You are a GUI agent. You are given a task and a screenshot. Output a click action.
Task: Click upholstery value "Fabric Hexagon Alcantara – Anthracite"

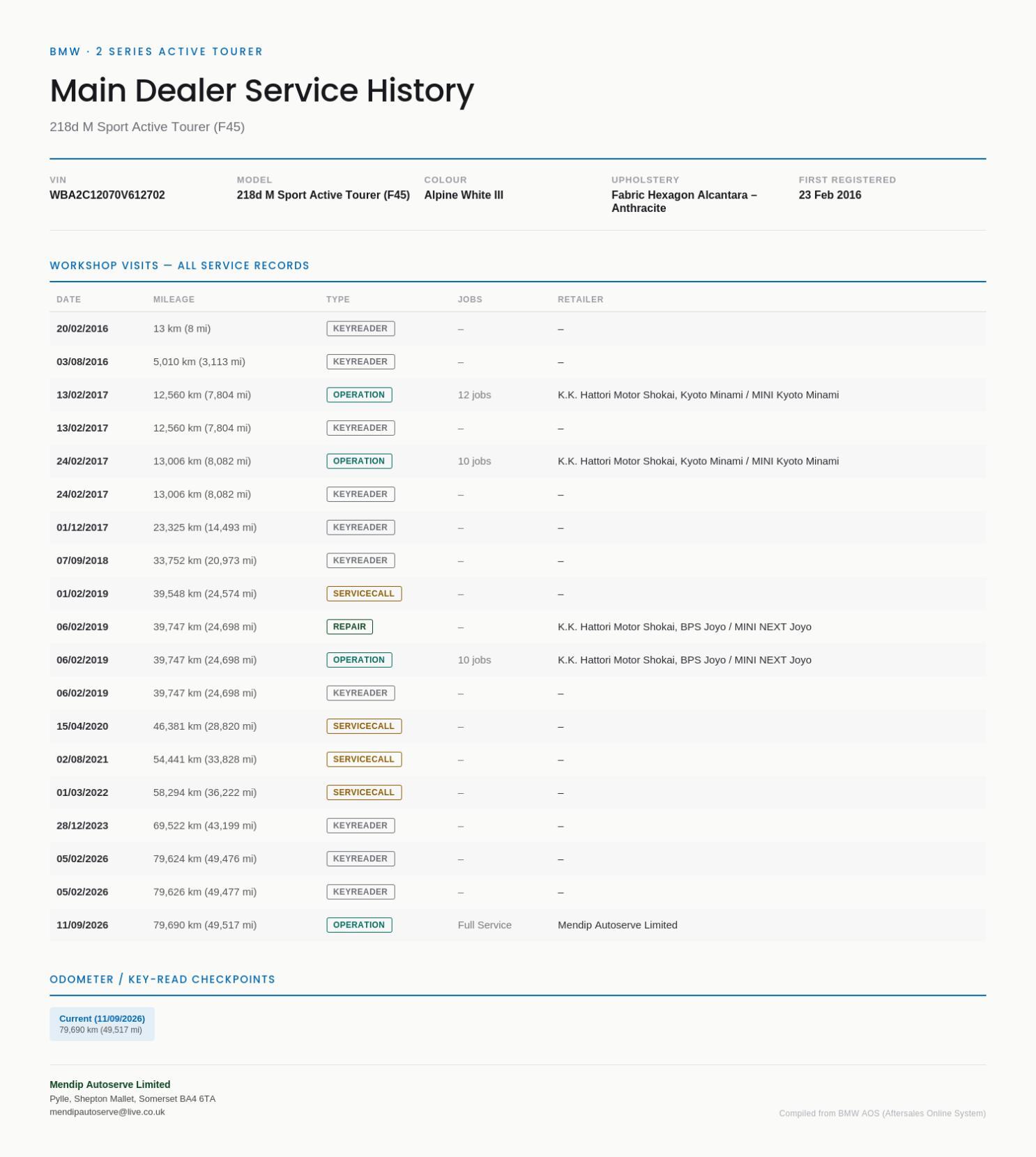click(684, 201)
